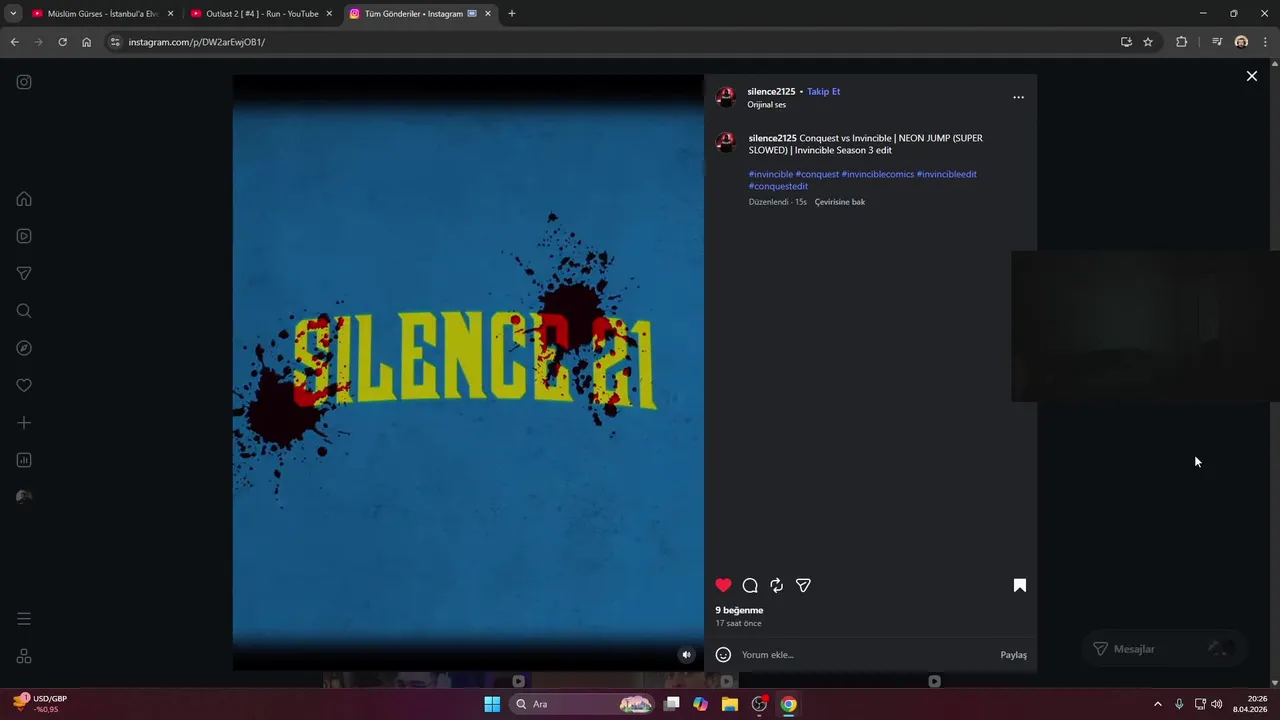Repost the reel using the repost icon
Viewport: 1280px width, 720px height.
(776, 585)
